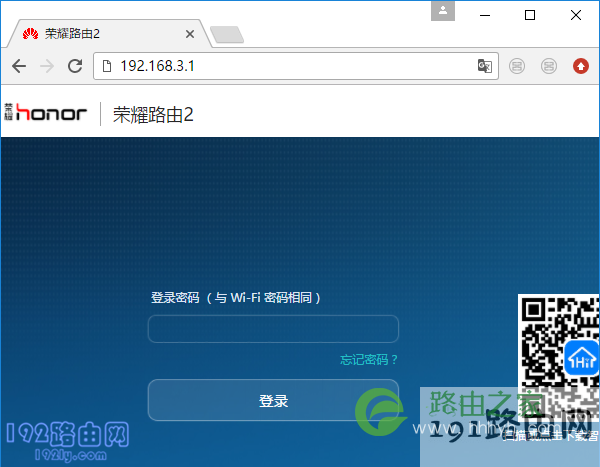Click the browser forward arrow
This screenshot has height=467, width=600.
tap(47, 66)
